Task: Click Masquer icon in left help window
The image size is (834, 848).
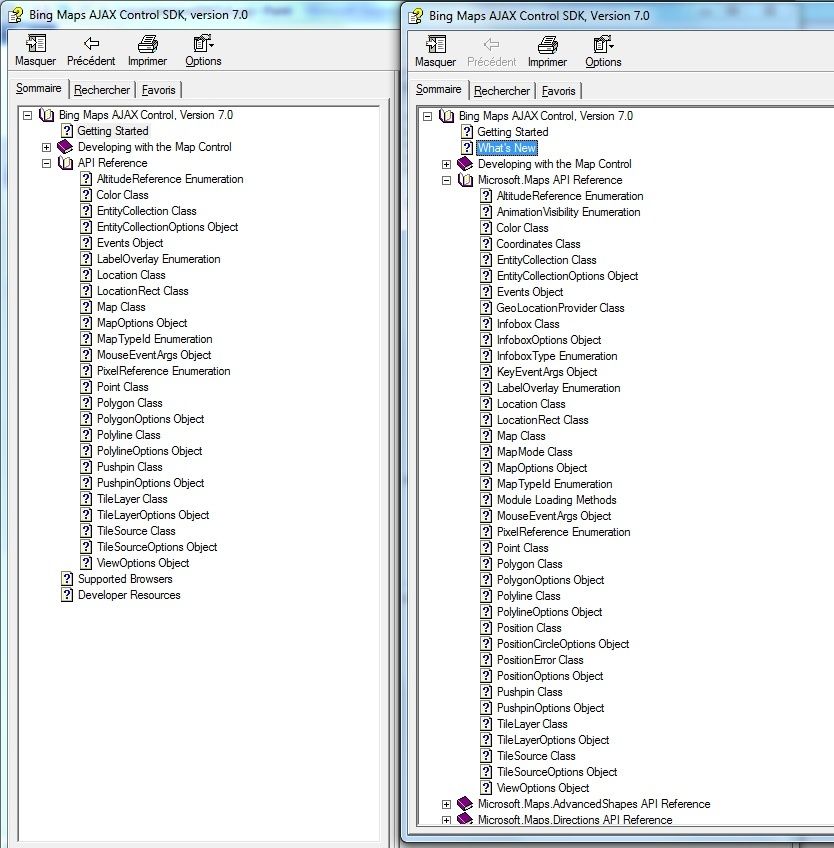Action: (36, 43)
